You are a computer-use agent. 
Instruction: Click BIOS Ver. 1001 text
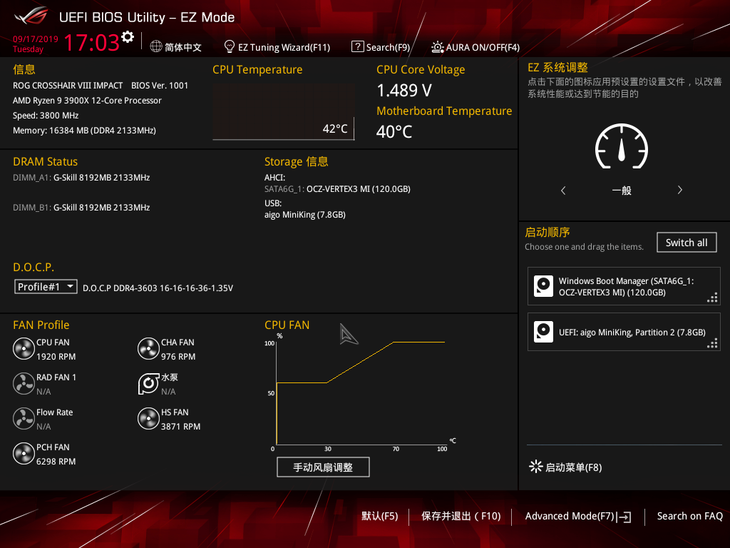point(160,85)
